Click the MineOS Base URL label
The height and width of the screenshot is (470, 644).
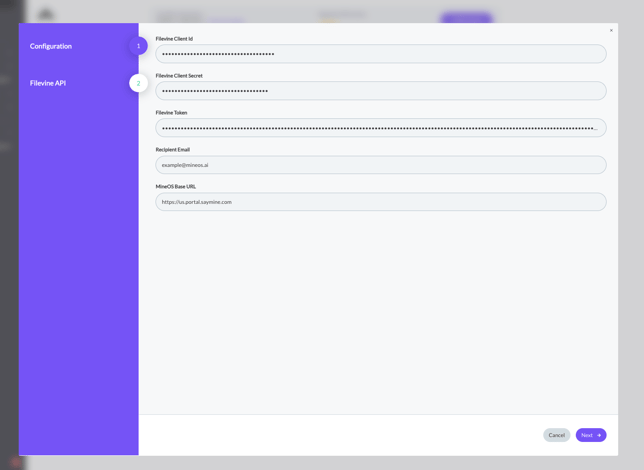point(176,187)
